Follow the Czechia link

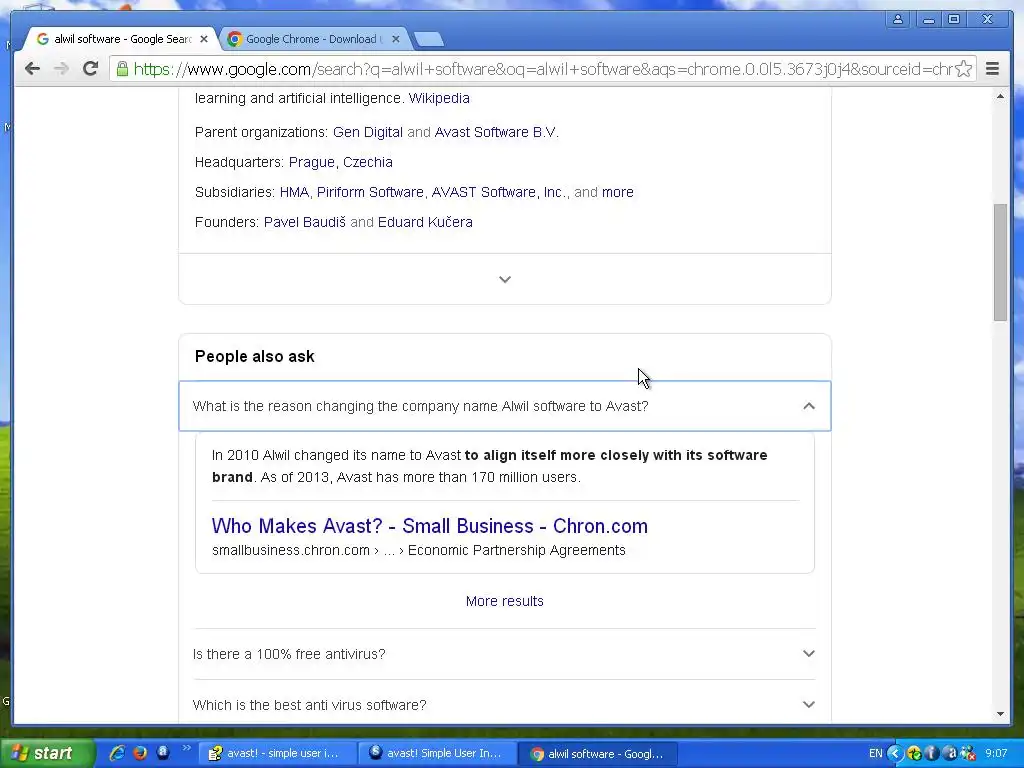point(368,162)
